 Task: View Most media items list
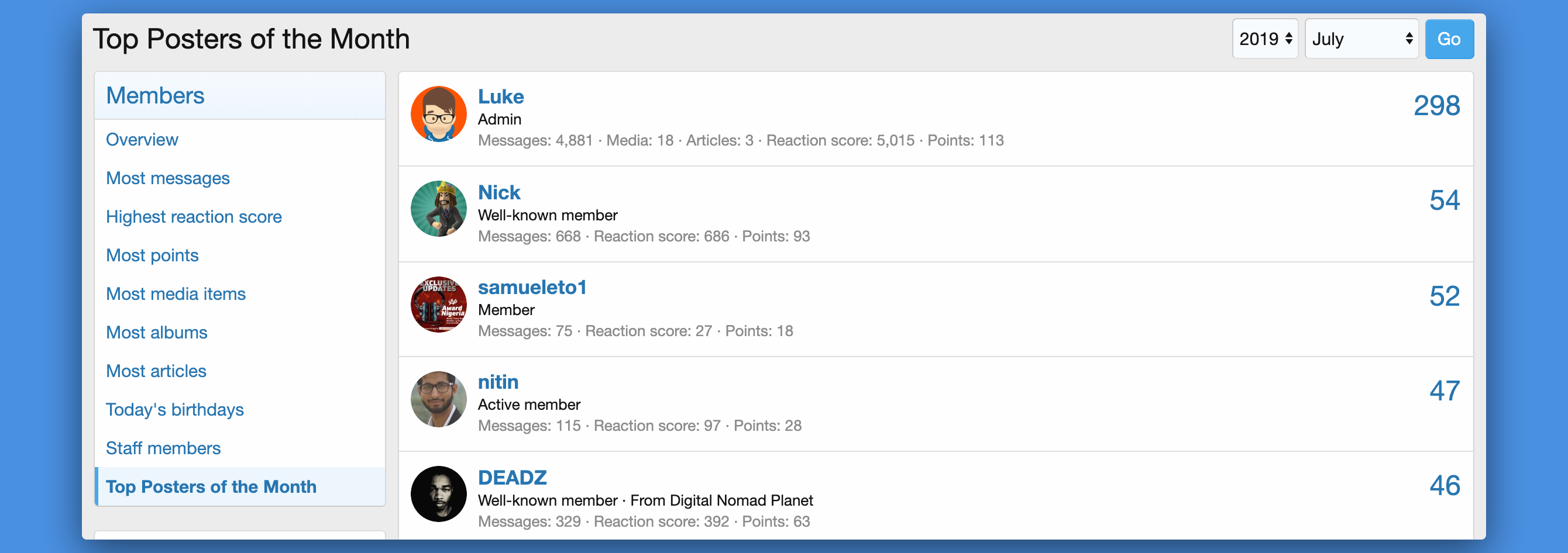click(x=176, y=294)
